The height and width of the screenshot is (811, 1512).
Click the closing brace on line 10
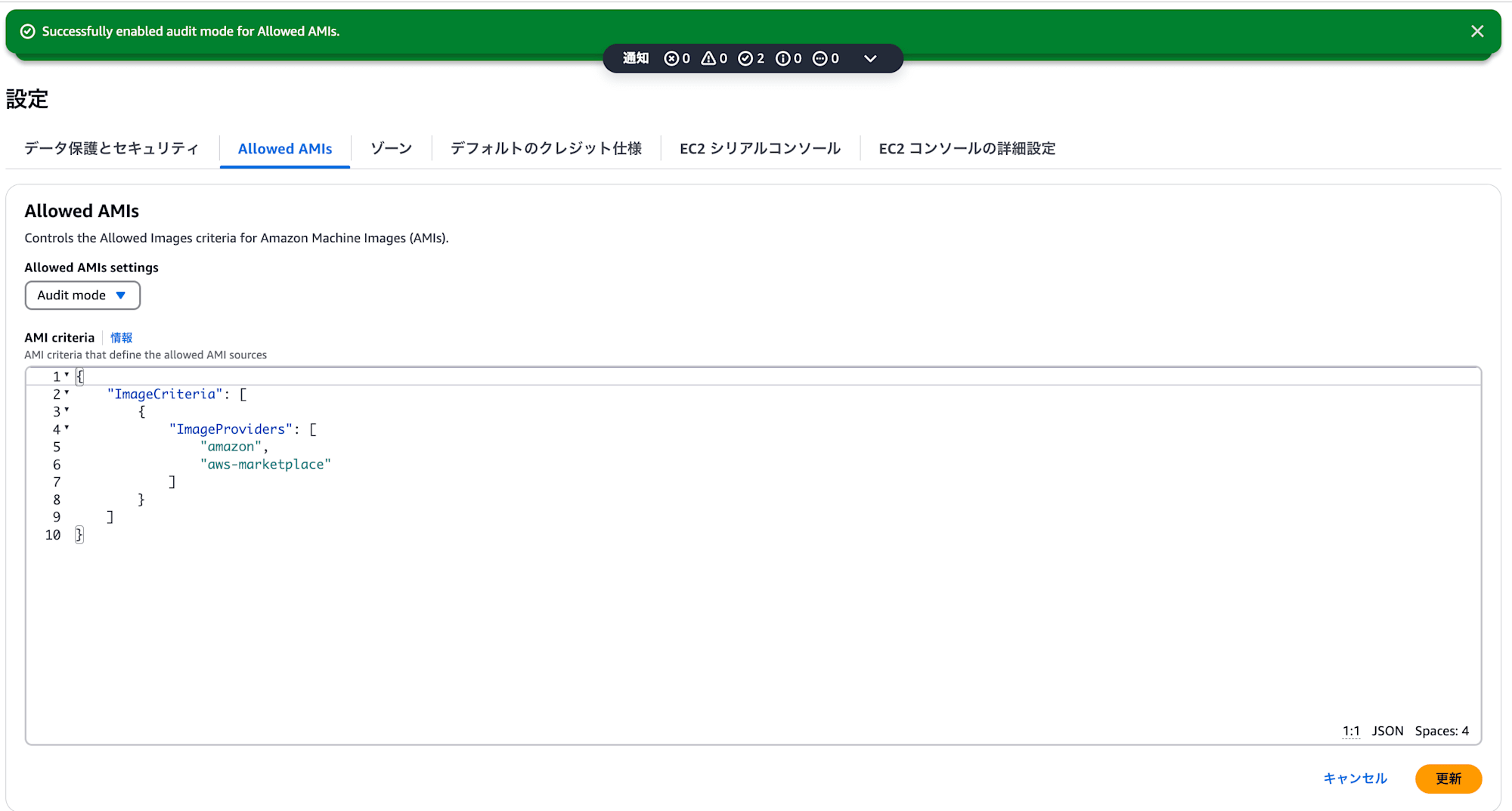(x=79, y=535)
